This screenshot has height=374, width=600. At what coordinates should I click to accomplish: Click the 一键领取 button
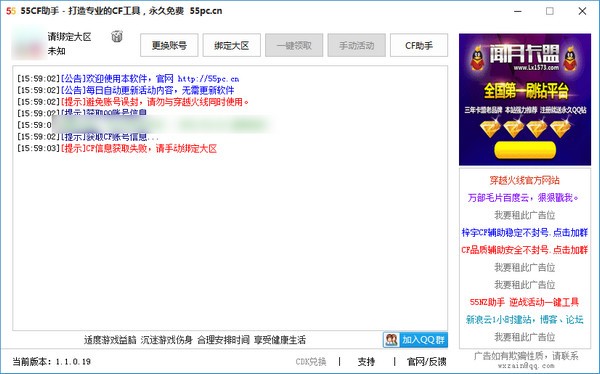click(x=294, y=45)
